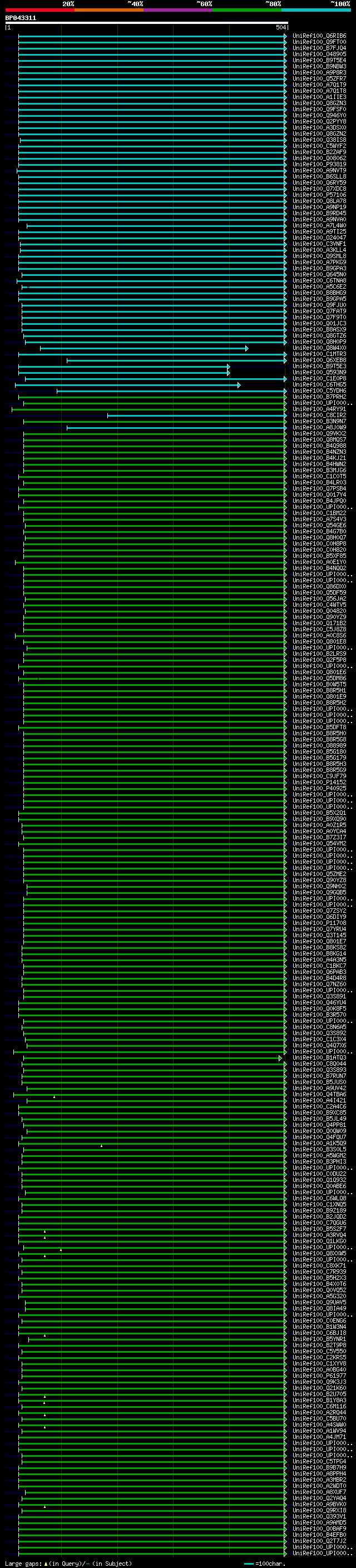The width and height of the screenshot is (356, 1568).
Task: Select label UniRef100_P61977
Action: [319, 1376]
